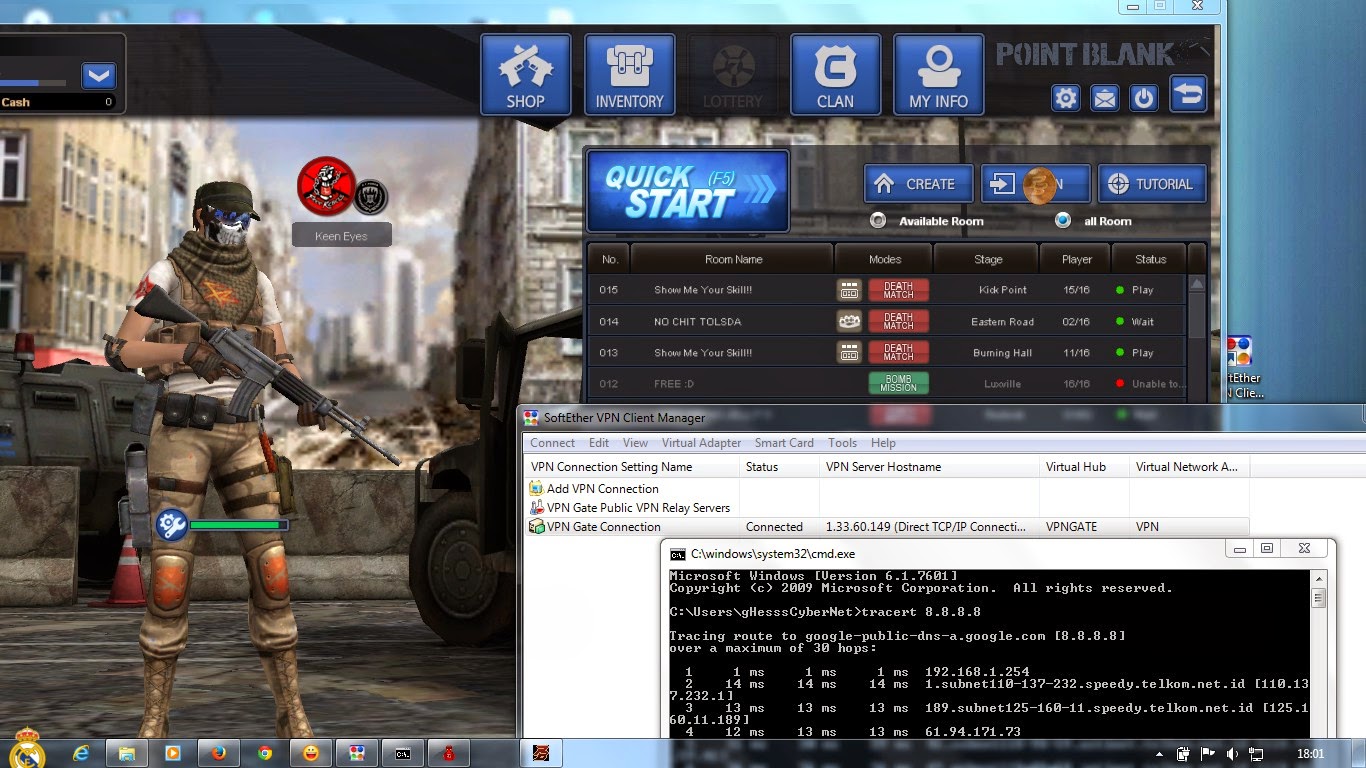Select room 014 NO CHIT TOLSDA

886,322
